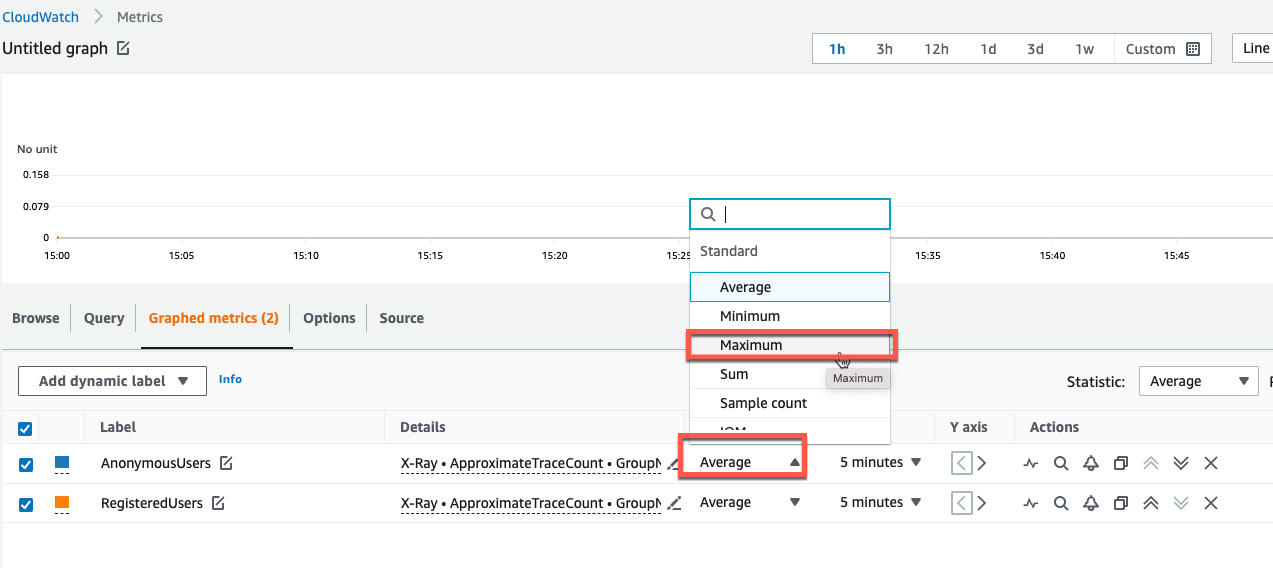
Task: Choose Maximum from statistic list
Action: pos(789,345)
